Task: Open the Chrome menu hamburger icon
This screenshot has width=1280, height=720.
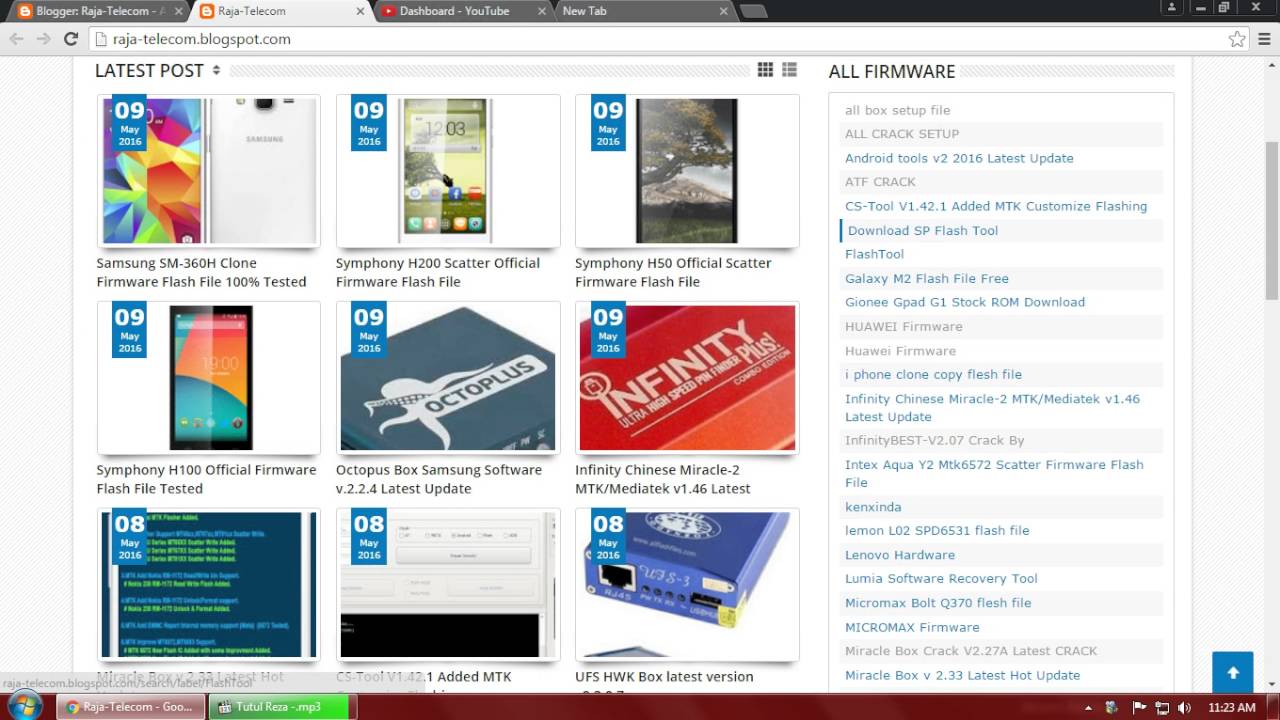Action: point(1264,39)
